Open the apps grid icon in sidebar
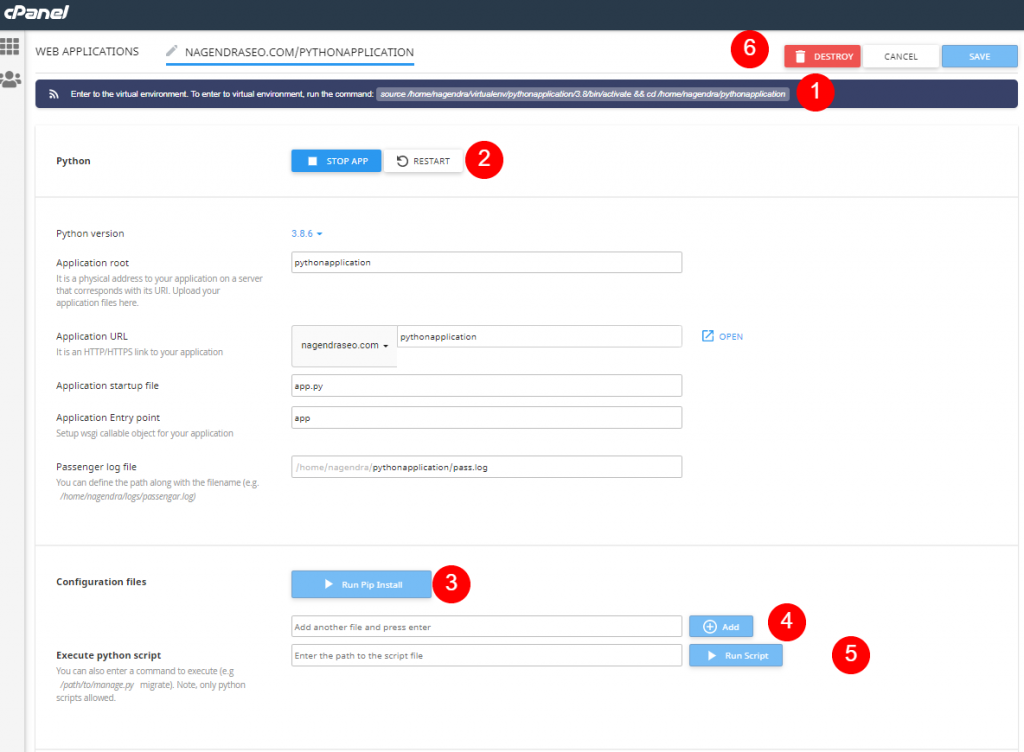 (10, 46)
